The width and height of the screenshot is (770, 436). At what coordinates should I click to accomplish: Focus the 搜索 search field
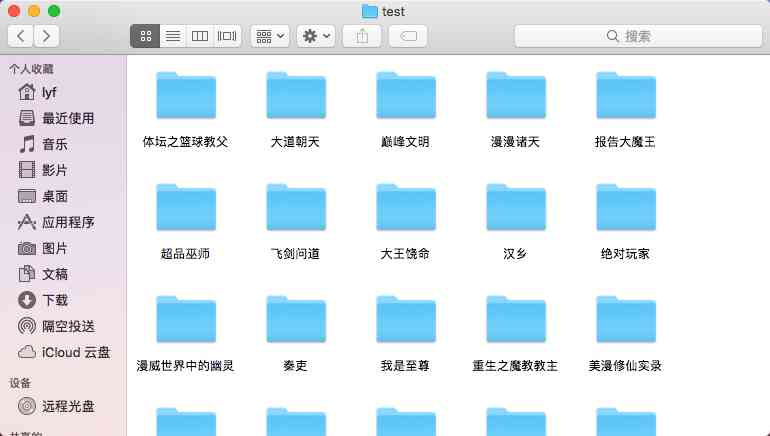coord(638,36)
